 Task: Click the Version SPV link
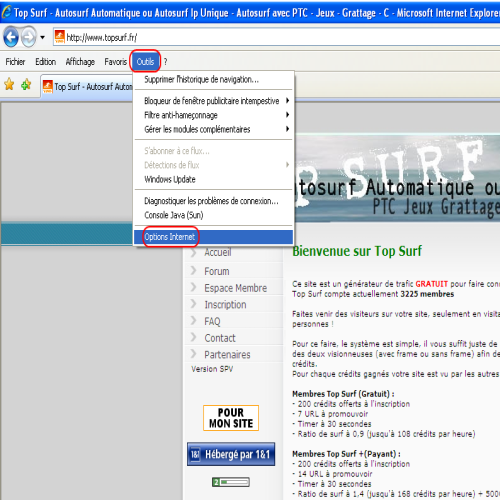[212, 369]
